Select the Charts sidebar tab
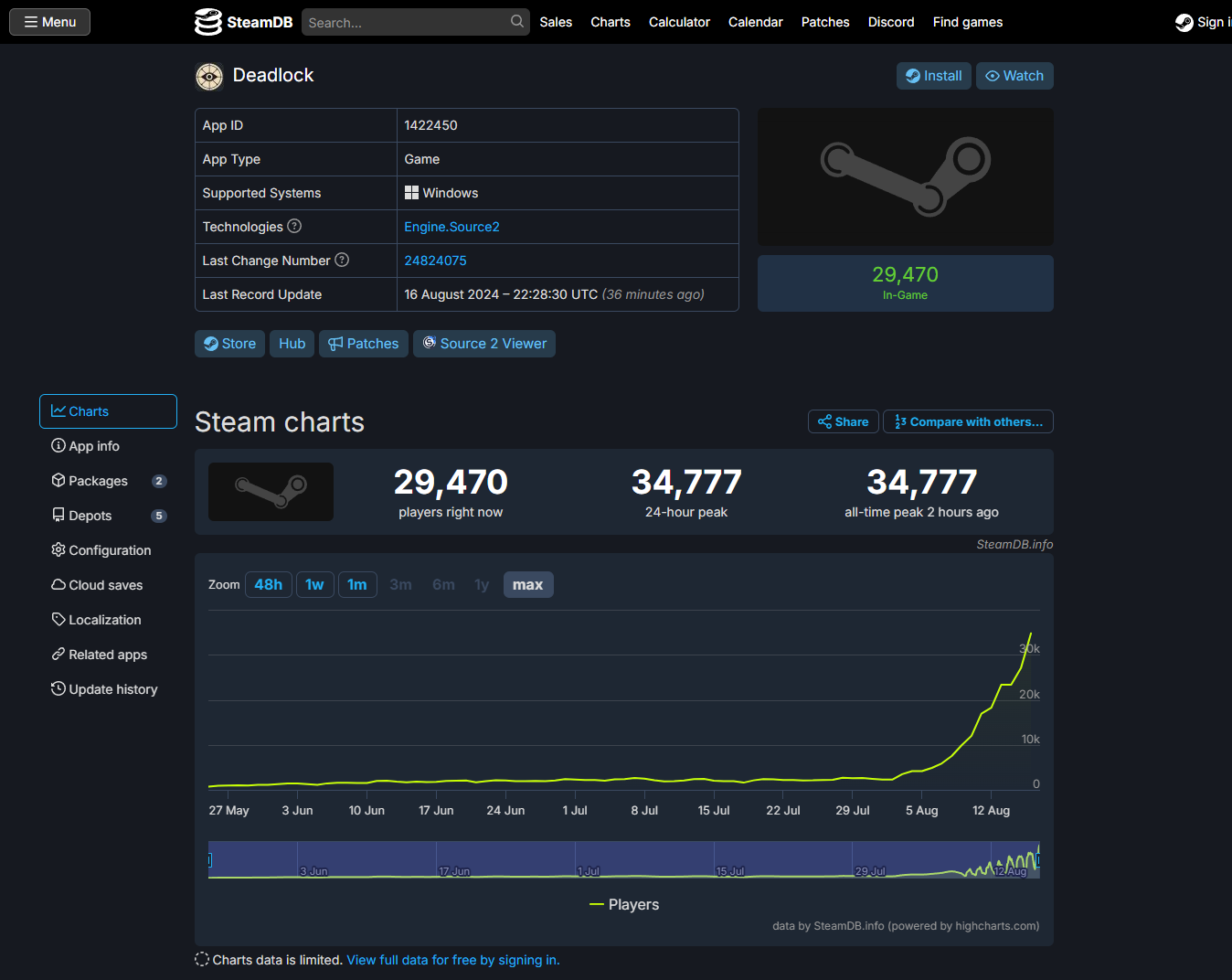1232x980 pixels. pos(108,411)
